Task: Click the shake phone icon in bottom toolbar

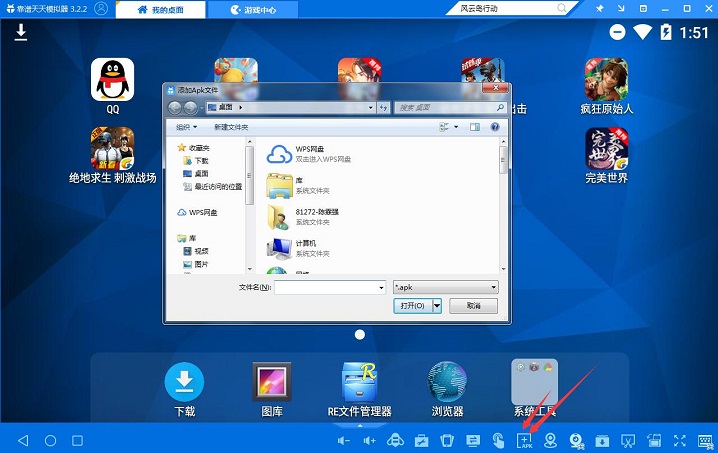Action: point(447,441)
